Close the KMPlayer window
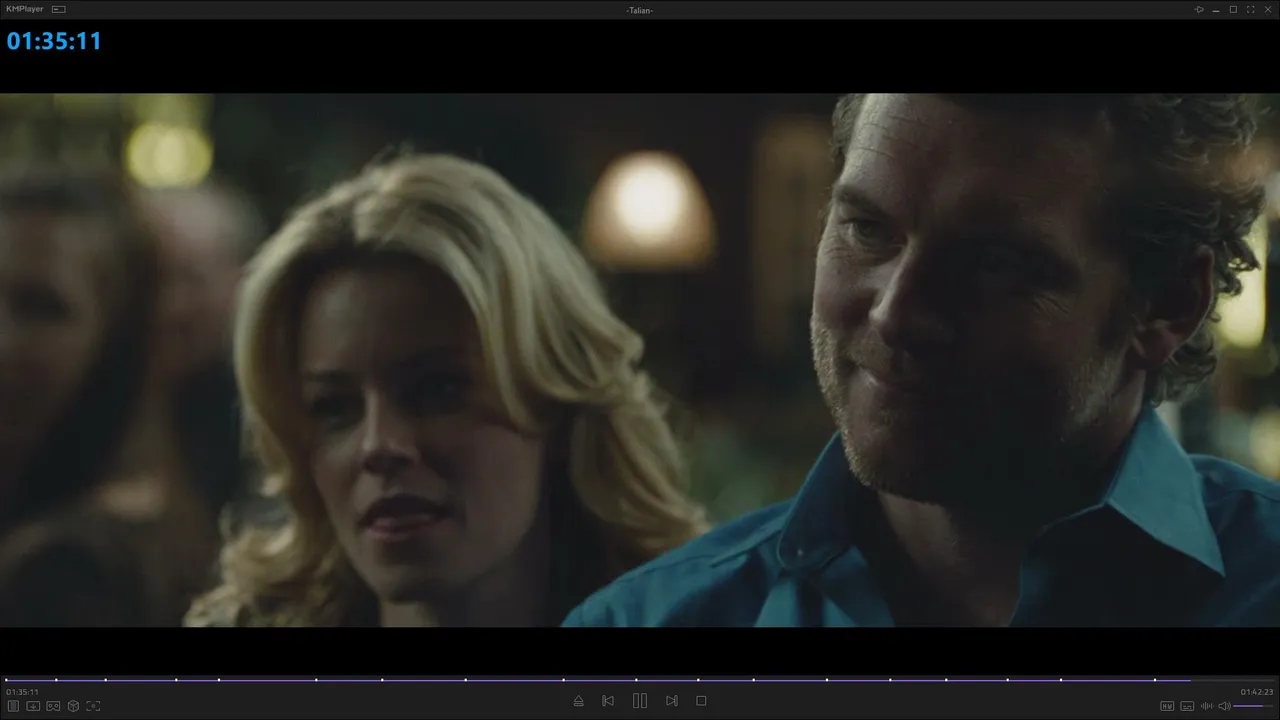 1267,9
